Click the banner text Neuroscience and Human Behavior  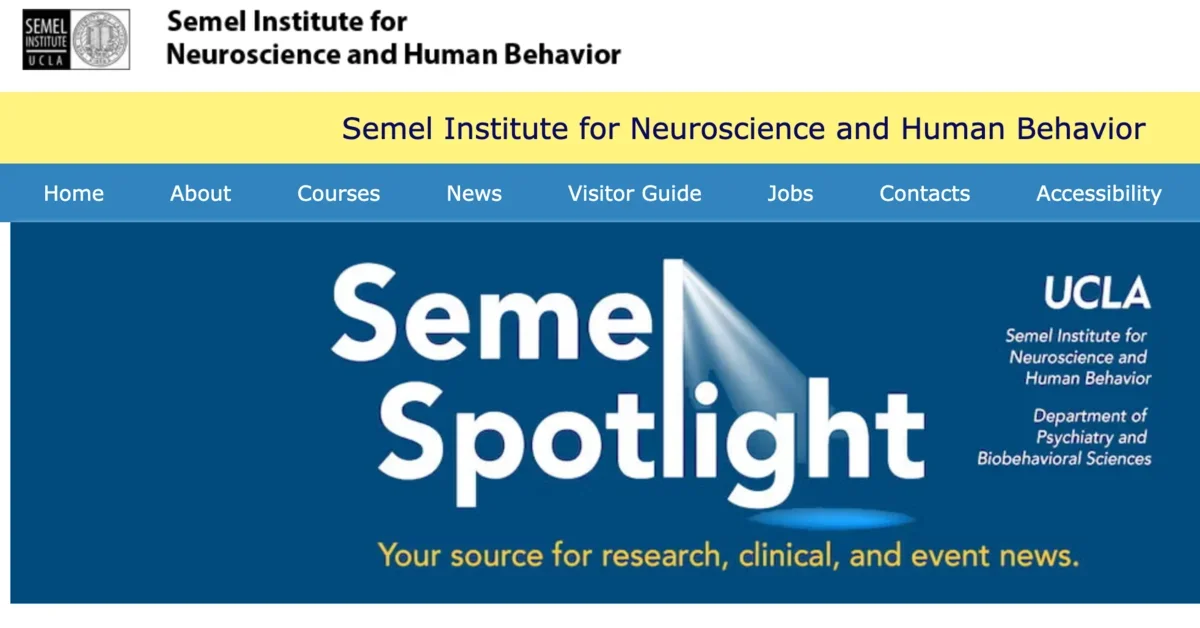click(x=1080, y=368)
